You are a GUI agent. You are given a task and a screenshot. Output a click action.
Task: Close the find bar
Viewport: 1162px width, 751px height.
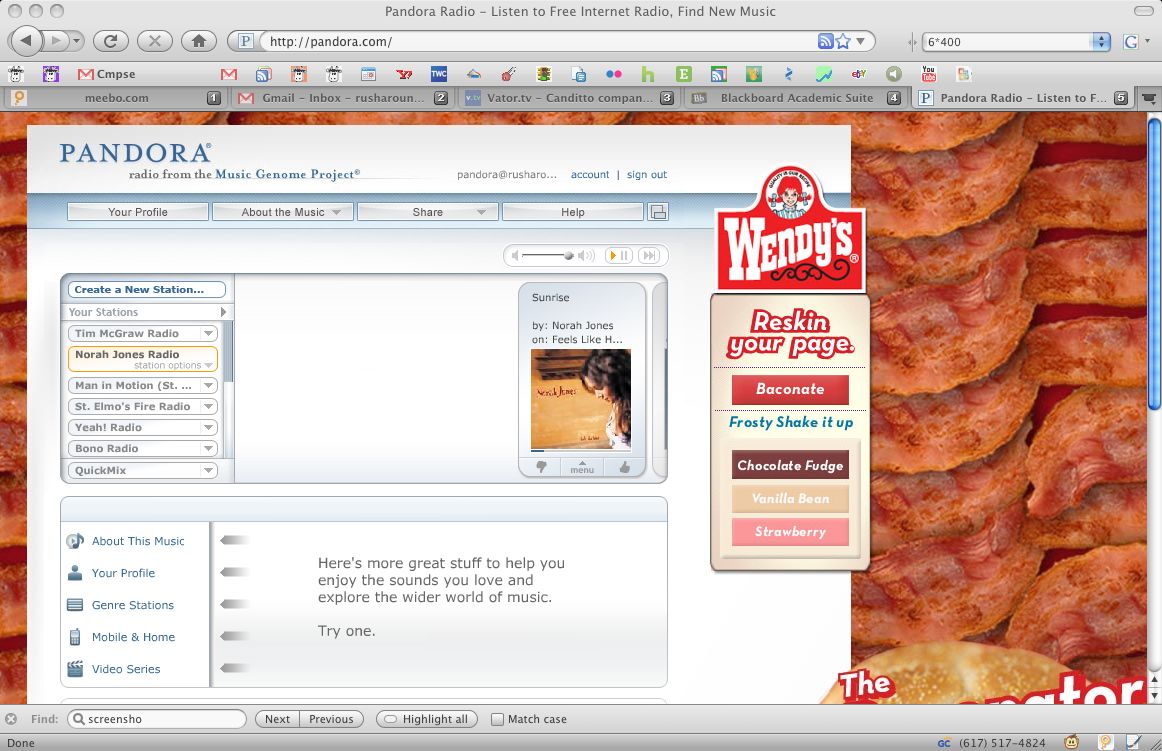[11, 719]
